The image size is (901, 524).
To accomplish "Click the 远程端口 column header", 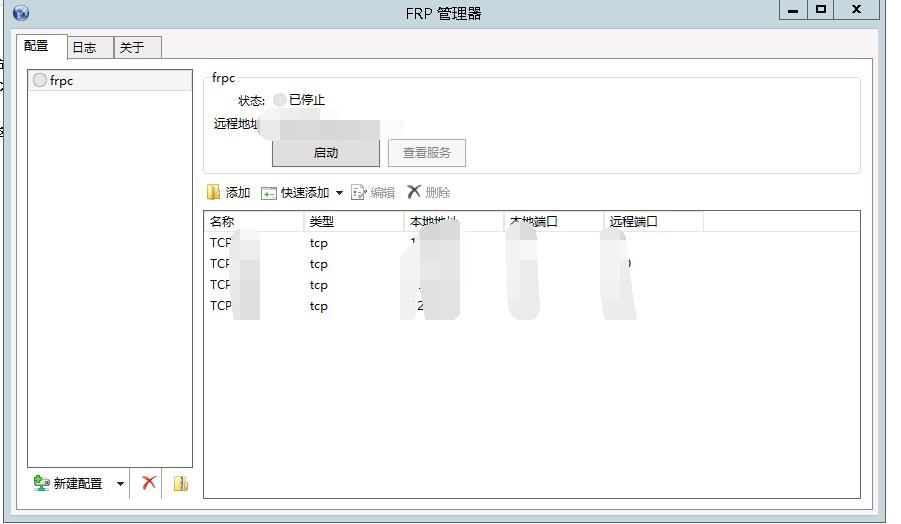I will click(652, 222).
